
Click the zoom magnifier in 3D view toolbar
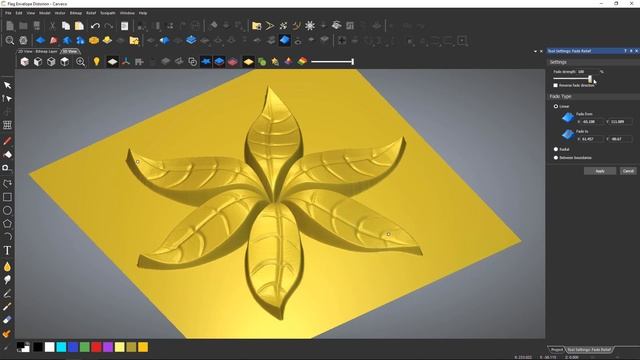(80, 62)
